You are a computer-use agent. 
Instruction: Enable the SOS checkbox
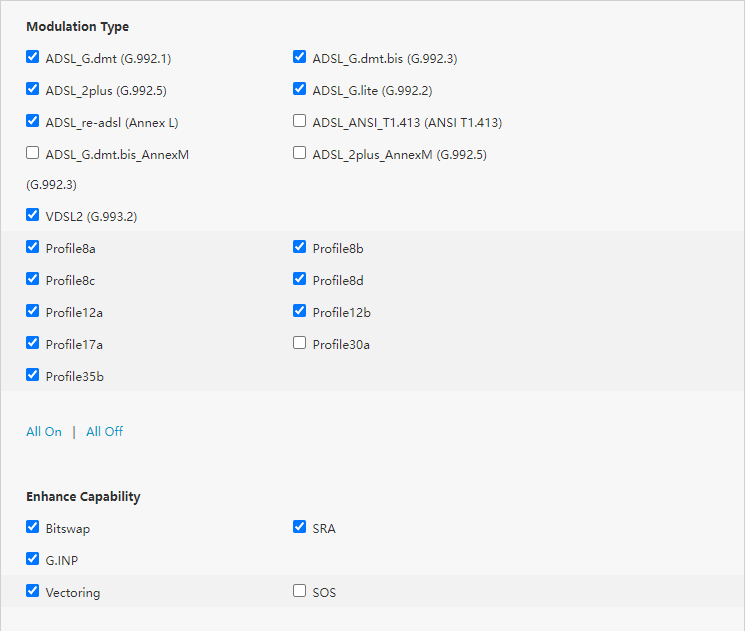299,591
